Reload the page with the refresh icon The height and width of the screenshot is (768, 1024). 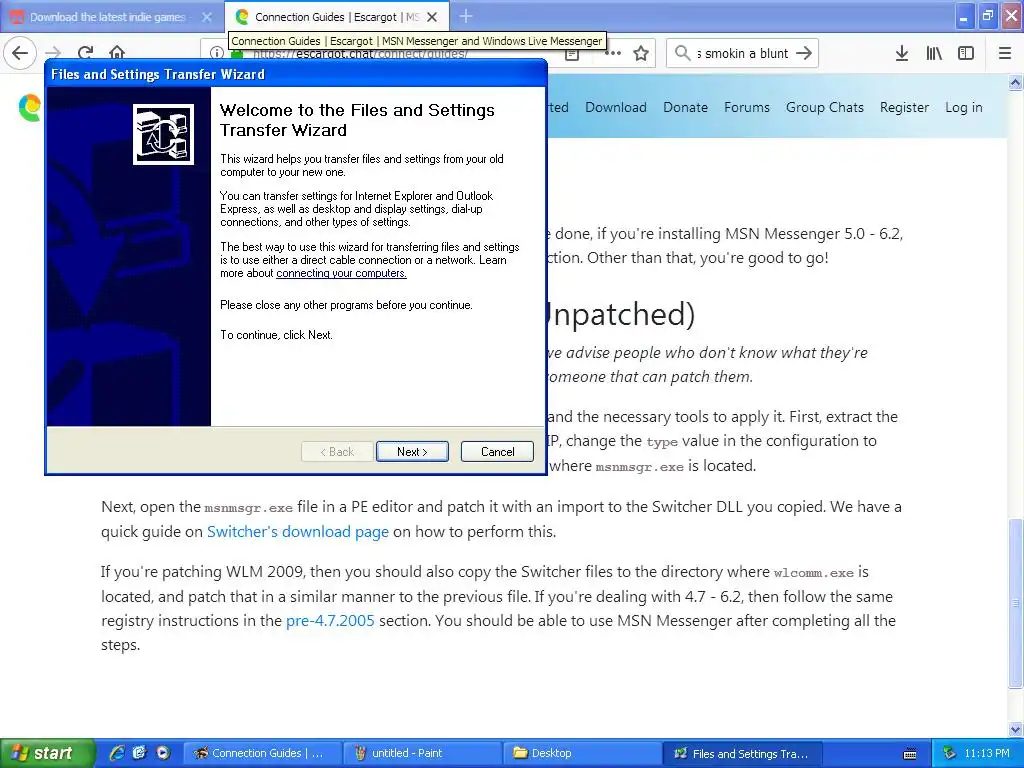click(x=85, y=53)
